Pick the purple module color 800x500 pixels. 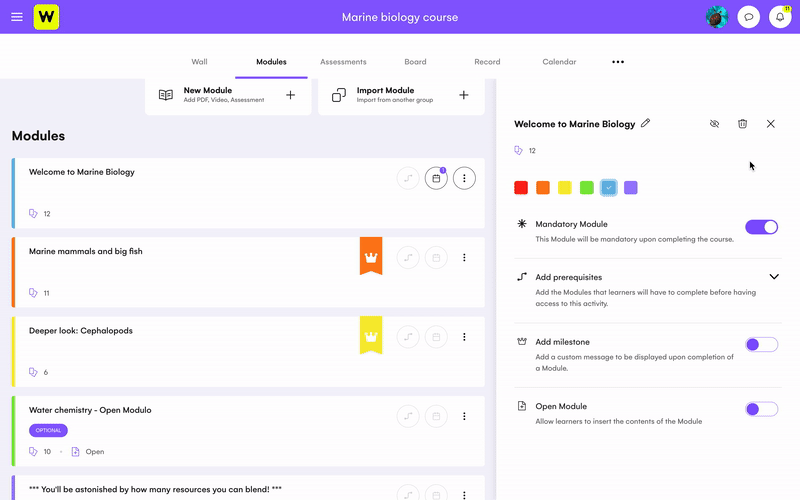pos(631,188)
